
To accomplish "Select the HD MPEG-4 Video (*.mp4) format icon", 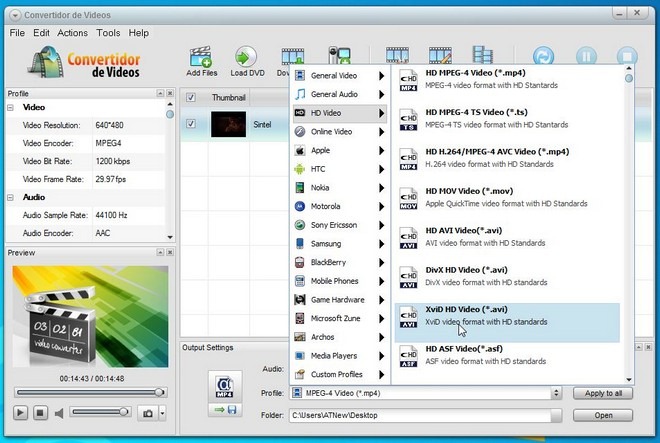I will 408,80.
